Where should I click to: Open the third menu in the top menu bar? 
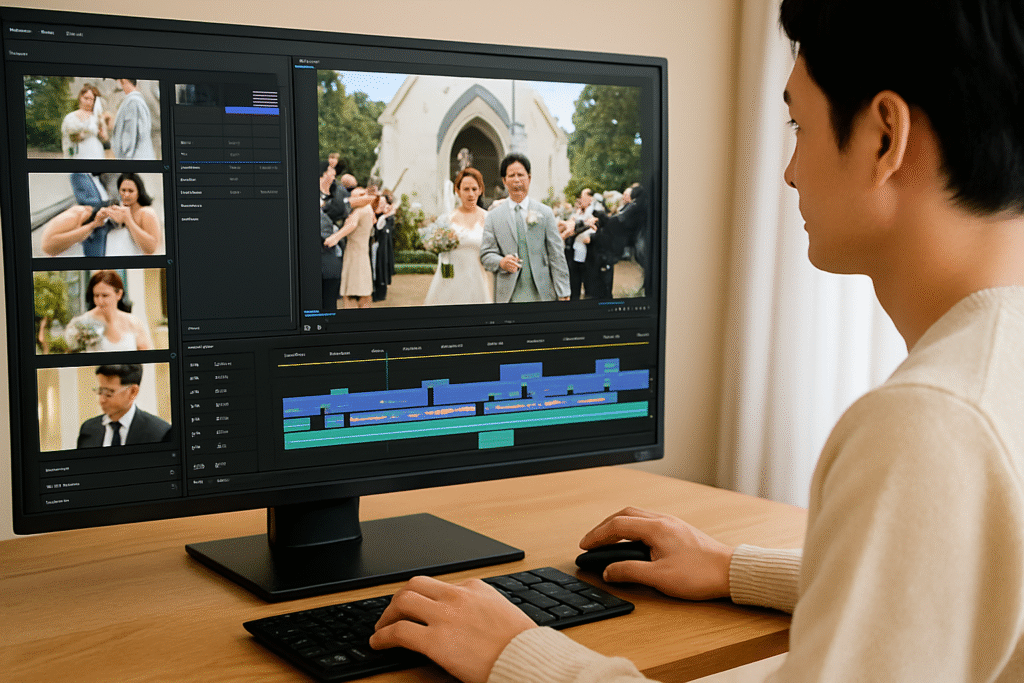click(74, 33)
